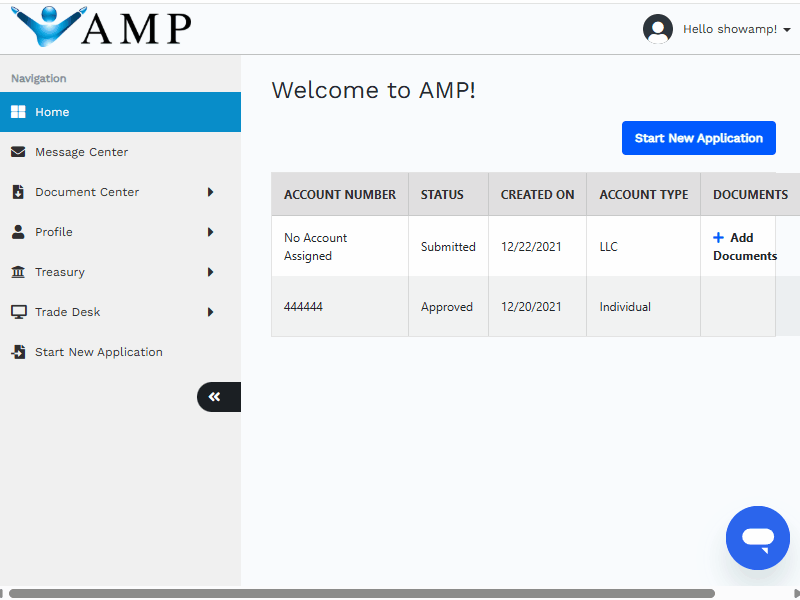The width and height of the screenshot is (800, 600).
Task: Click the Document Center file icon
Action: 18,192
